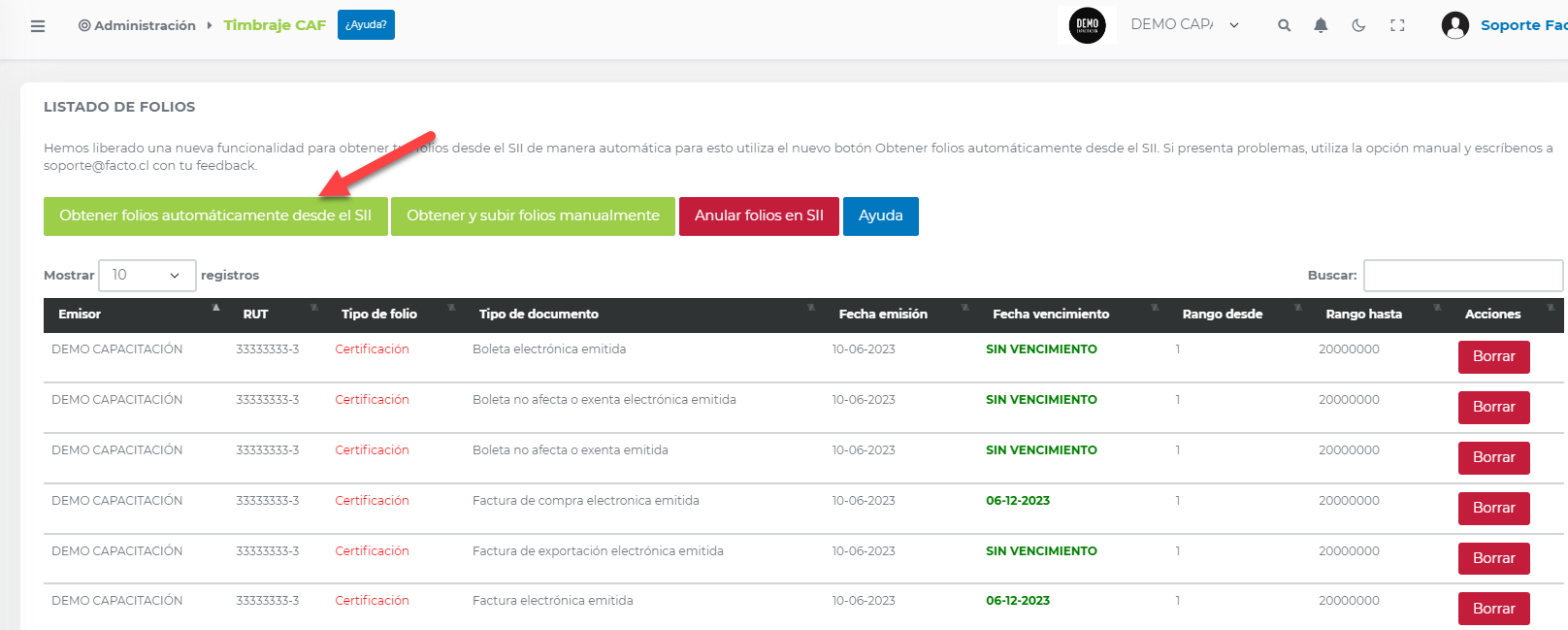Screen dimensions: 1568x630
Task: Select Timbraje CAF breadcrumb item
Action: [275, 25]
